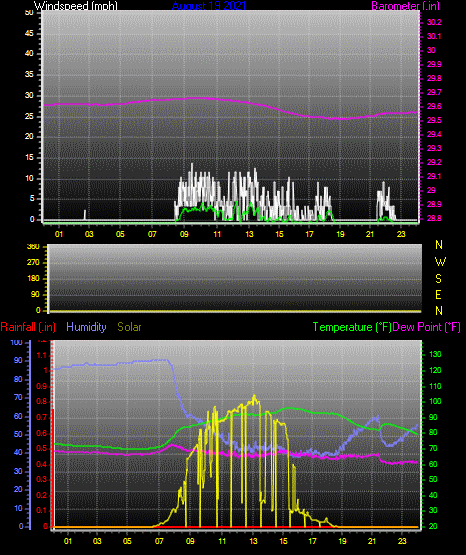Click the 30.2 barometer axis value
466x555 pixels.
434,22
